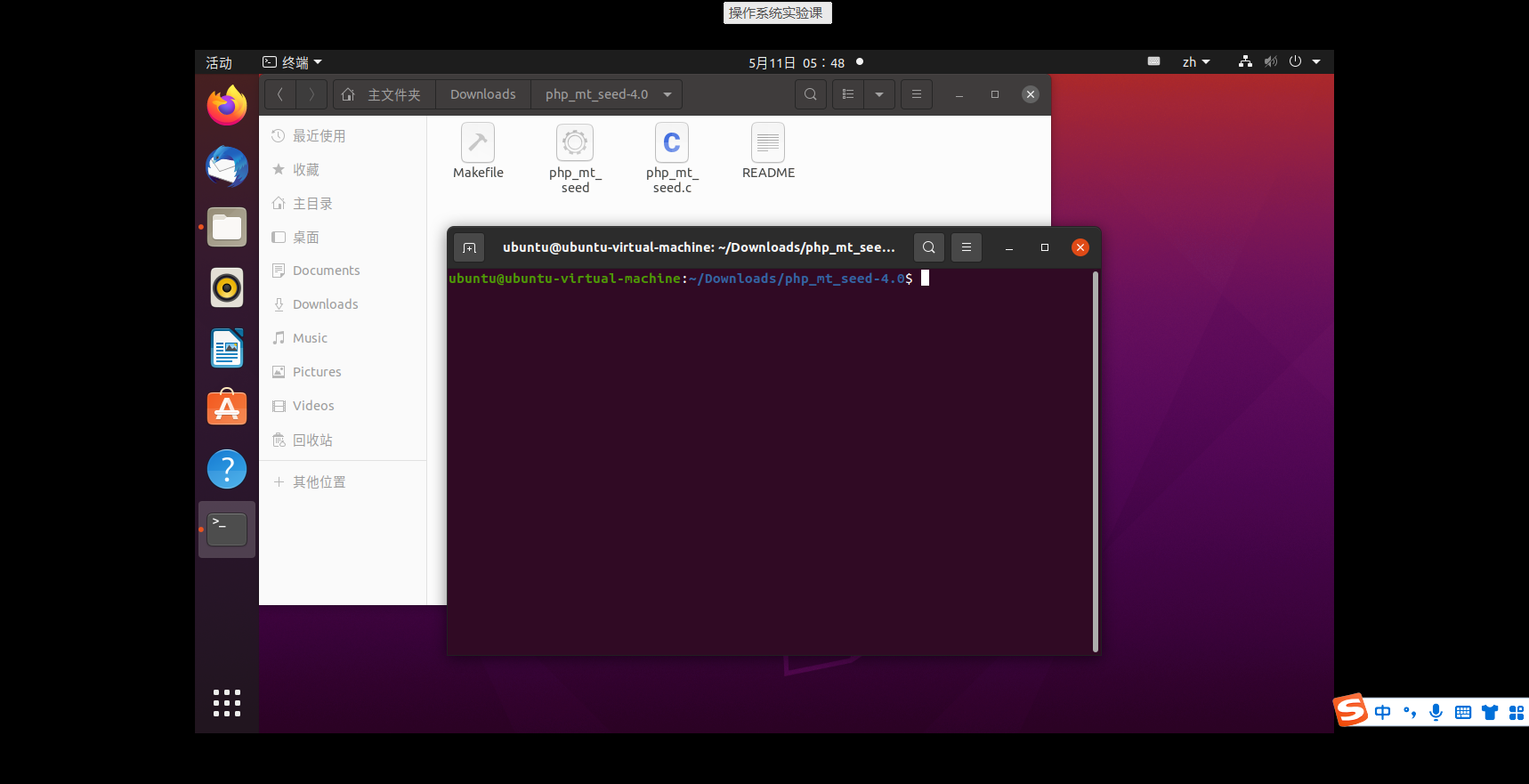This screenshot has height=784, width=1529.
Task: Expand the php_mt_seed-4.0 path dropdown
Action: pos(667,94)
